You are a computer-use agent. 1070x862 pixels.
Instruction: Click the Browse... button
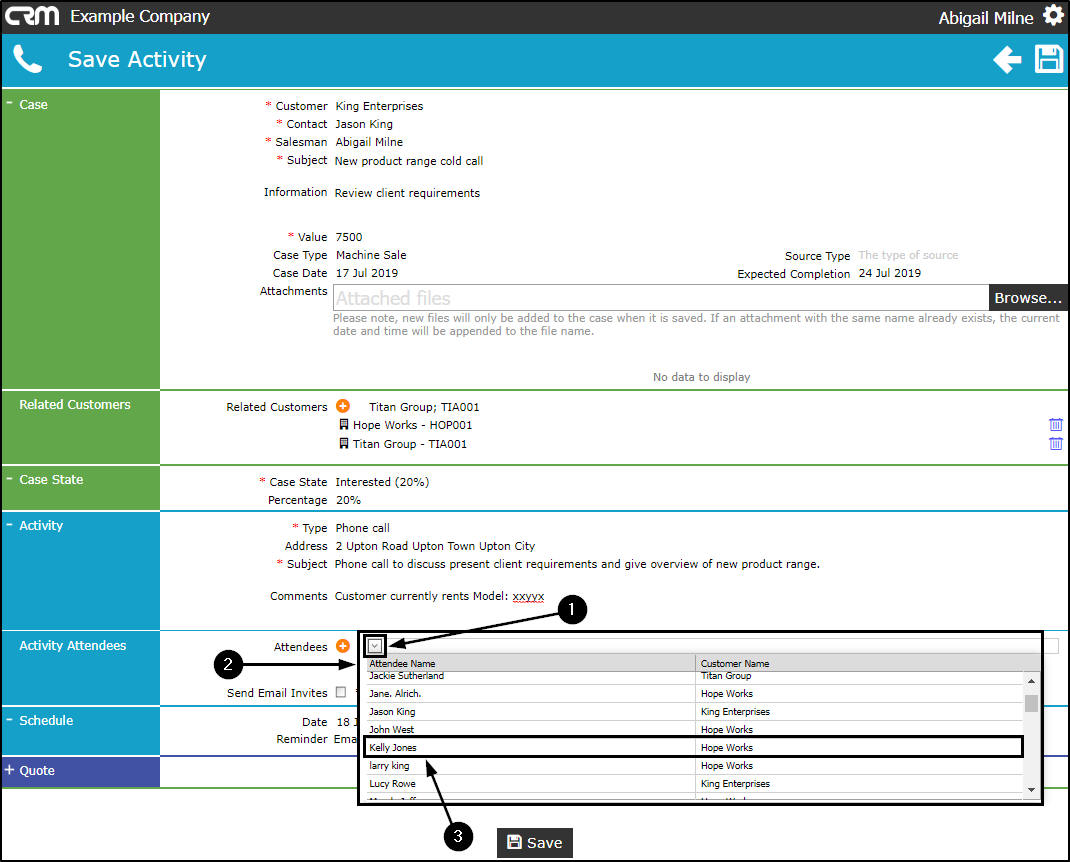[1028, 298]
